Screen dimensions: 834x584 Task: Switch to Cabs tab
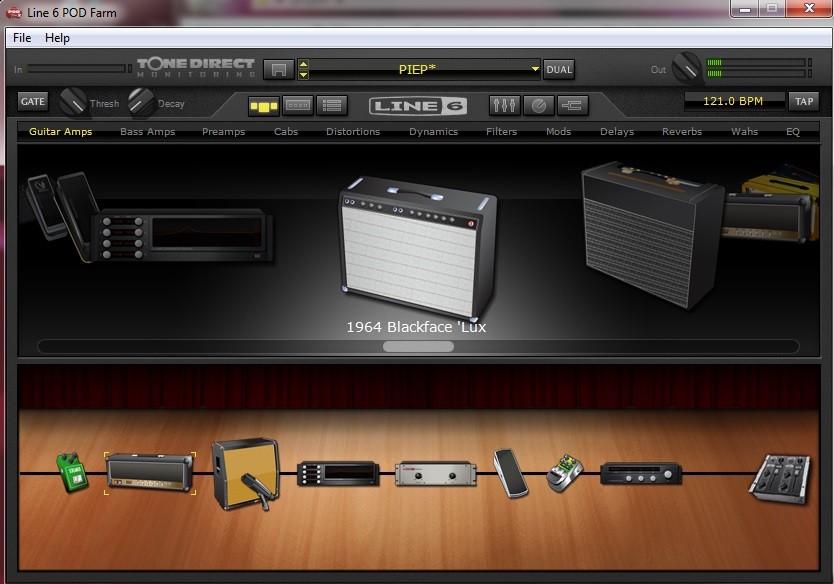click(x=286, y=131)
